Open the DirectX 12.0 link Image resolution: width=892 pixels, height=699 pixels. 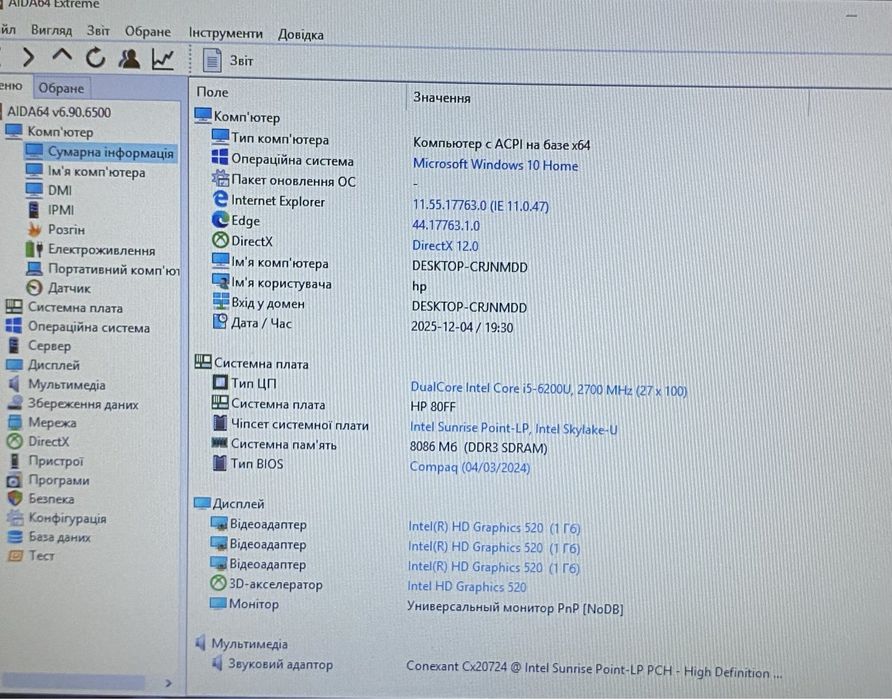(x=445, y=246)
